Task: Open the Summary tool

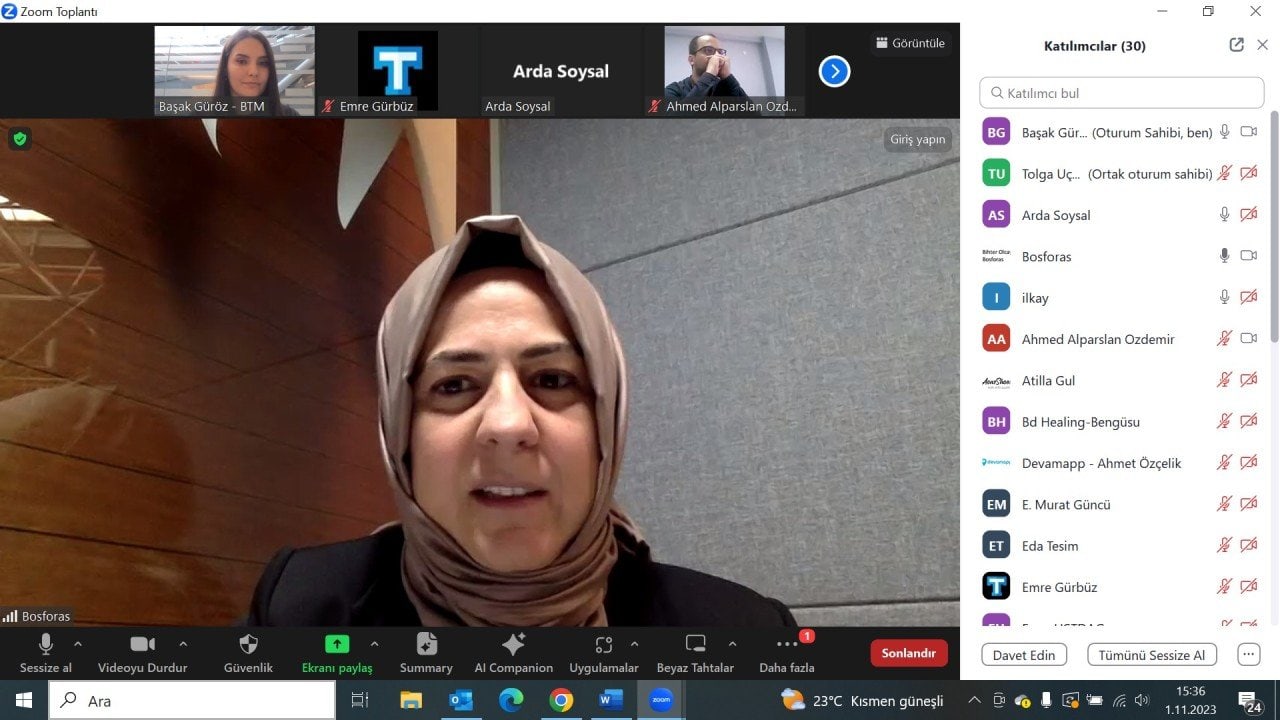Action: pyautogui.click(x=426, y=645)
